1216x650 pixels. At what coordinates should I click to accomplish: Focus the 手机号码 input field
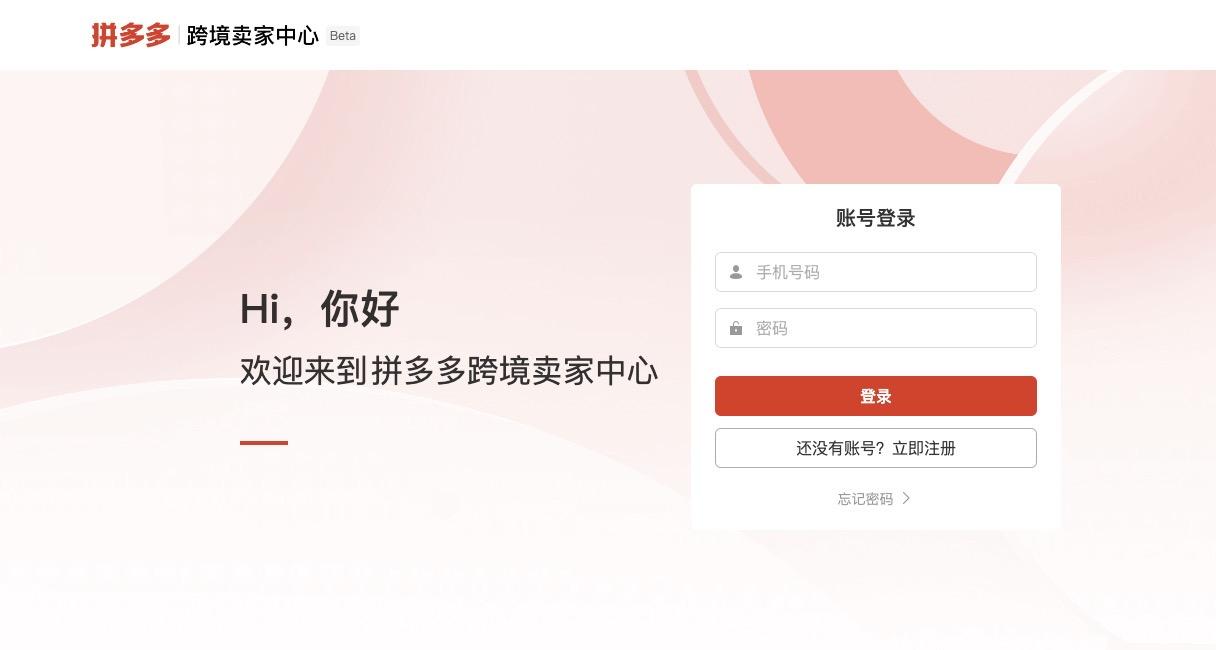coord(875,272)
